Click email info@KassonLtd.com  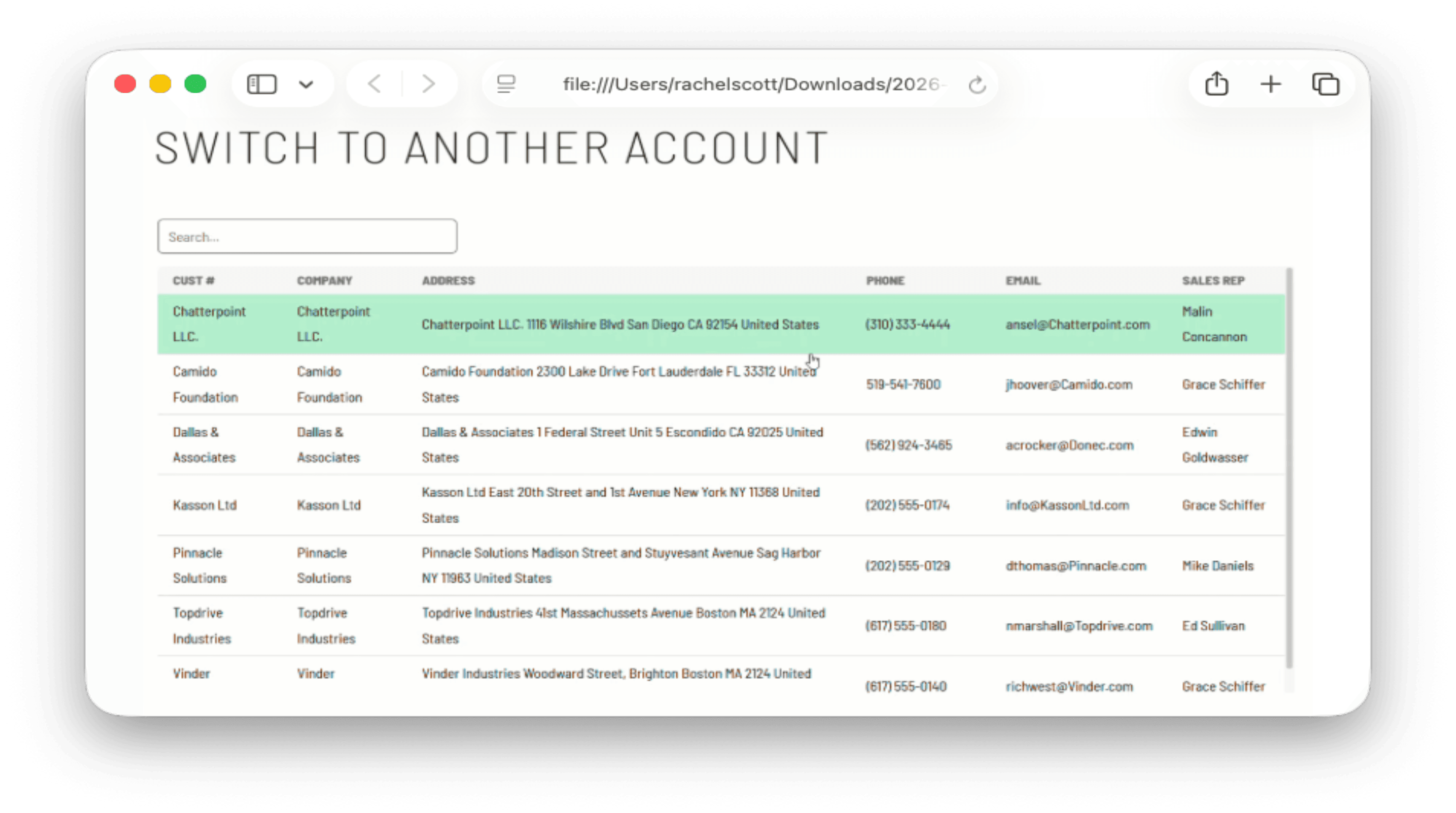pyautogui.click(x=1067, y=505)
